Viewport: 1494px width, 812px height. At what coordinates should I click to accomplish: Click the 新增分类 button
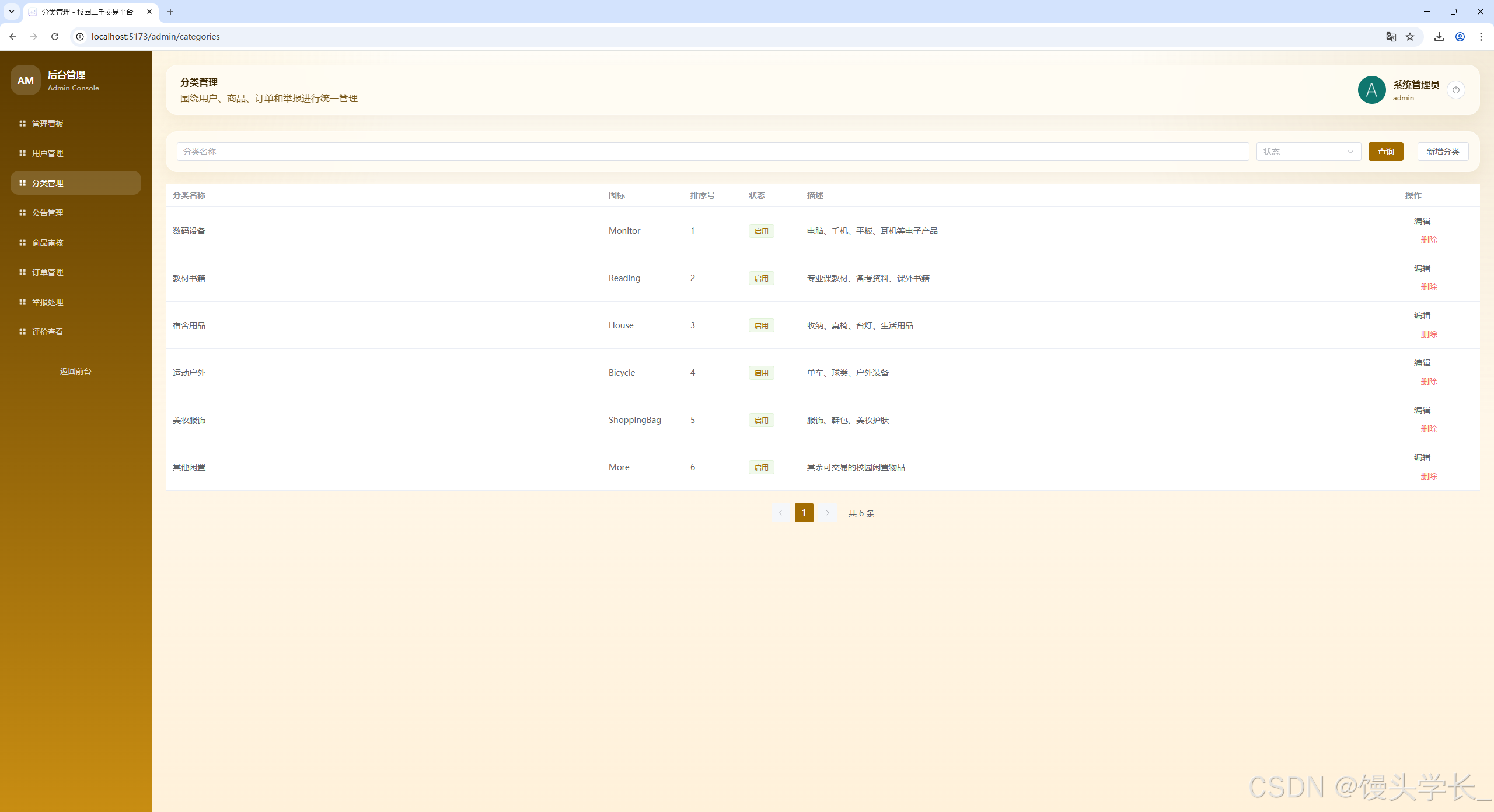click(x=1443, y=152)
